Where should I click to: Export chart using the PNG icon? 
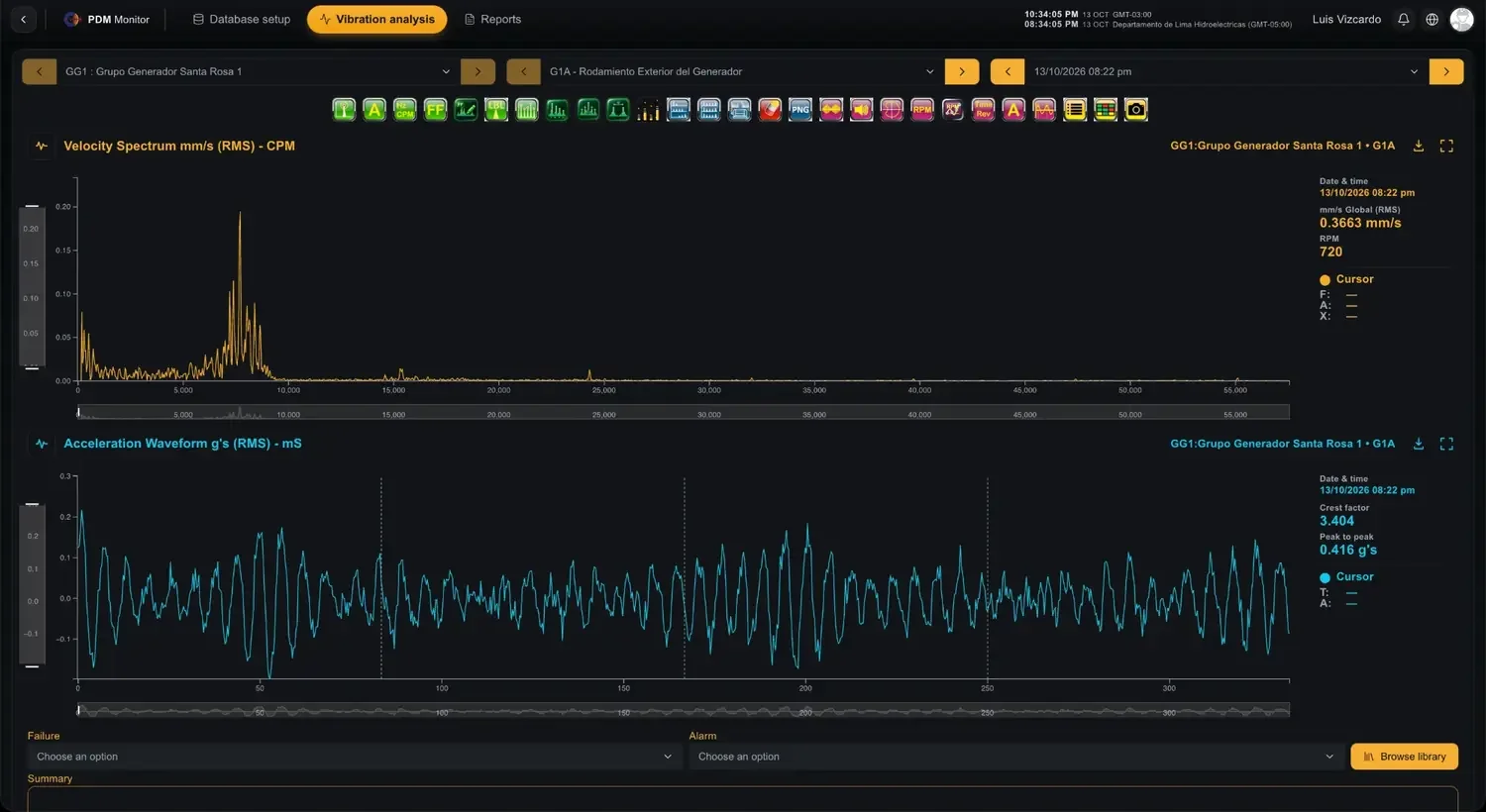click(800, 110)
